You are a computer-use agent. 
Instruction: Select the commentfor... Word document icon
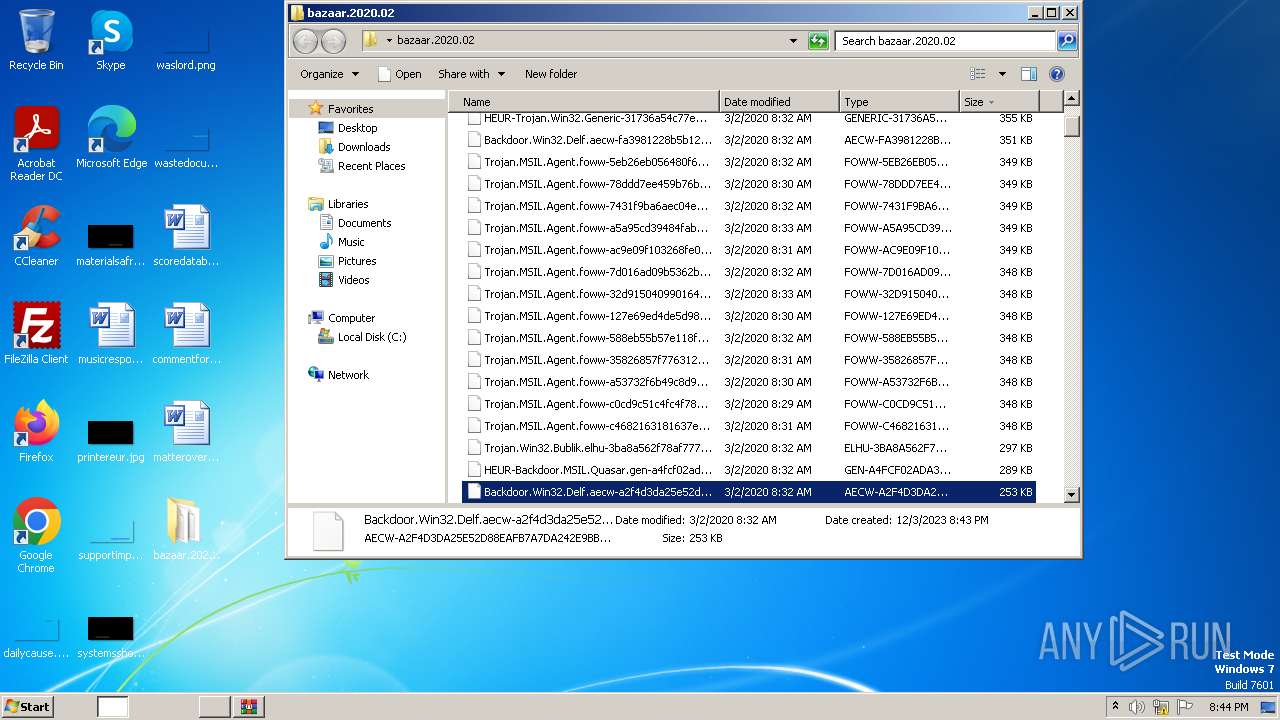point(186,334)
